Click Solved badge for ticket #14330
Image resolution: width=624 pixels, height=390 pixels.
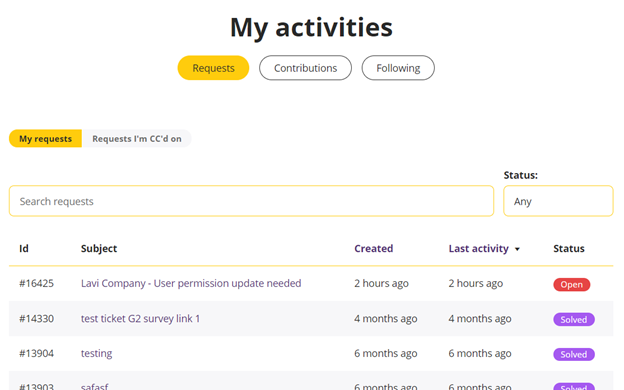(x=574, y=320)
